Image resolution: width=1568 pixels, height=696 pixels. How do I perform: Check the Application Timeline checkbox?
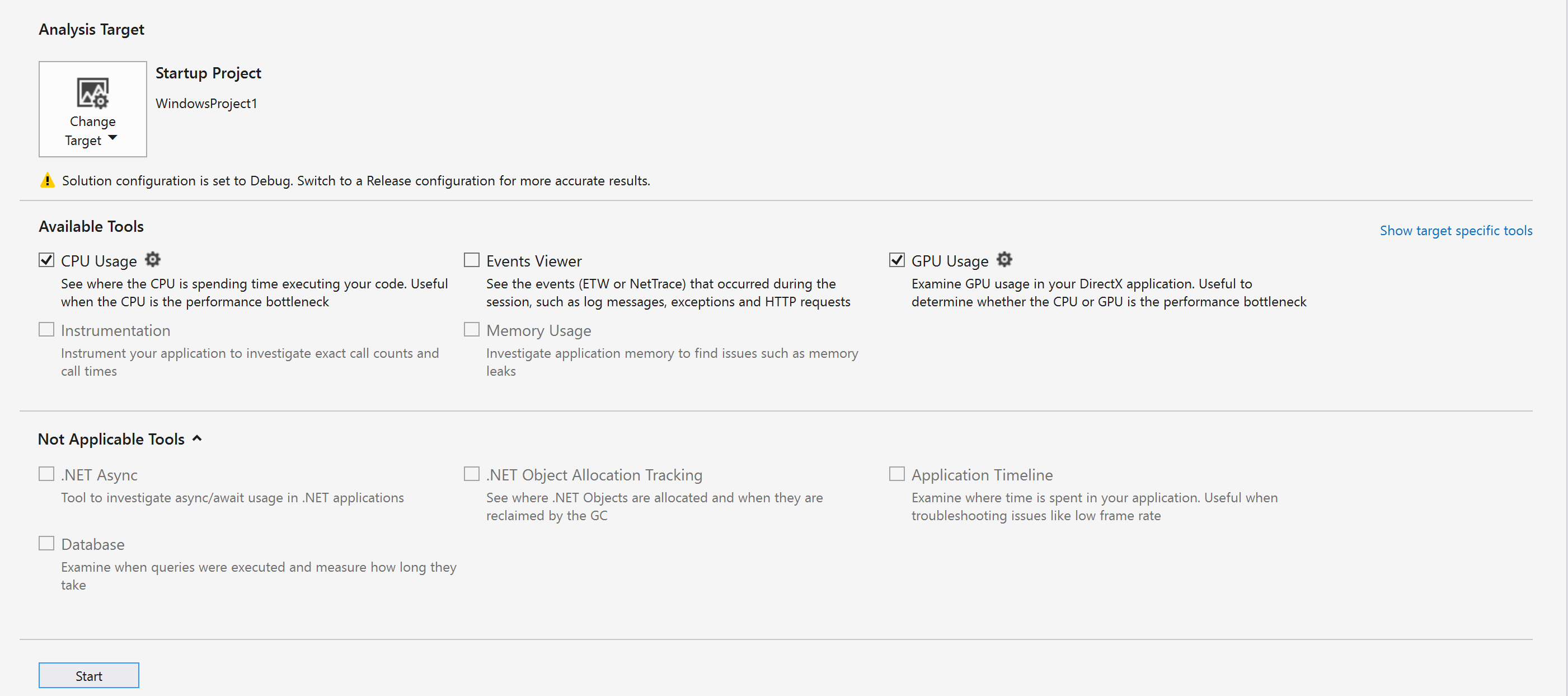(896, 474)
